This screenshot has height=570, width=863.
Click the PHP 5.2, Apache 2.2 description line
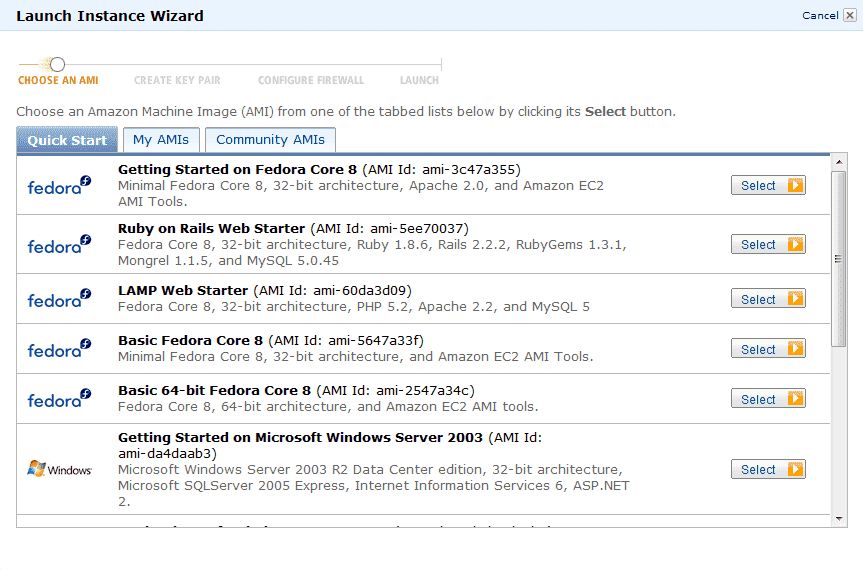(x=353, y=306)
